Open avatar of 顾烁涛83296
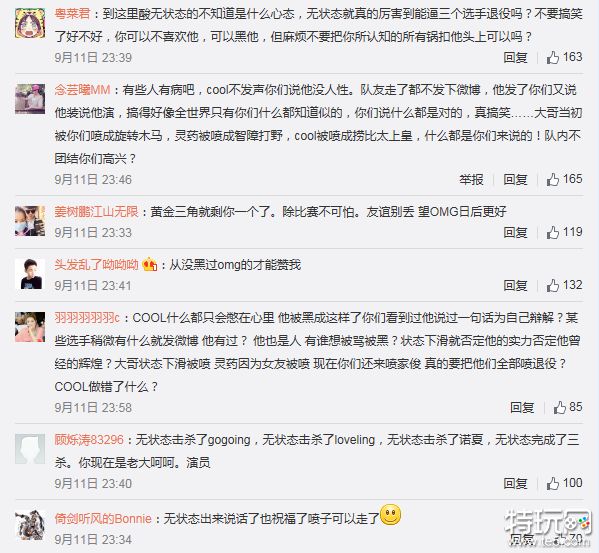Viewport: 599px width, 553px height. [x=30, y=449]
